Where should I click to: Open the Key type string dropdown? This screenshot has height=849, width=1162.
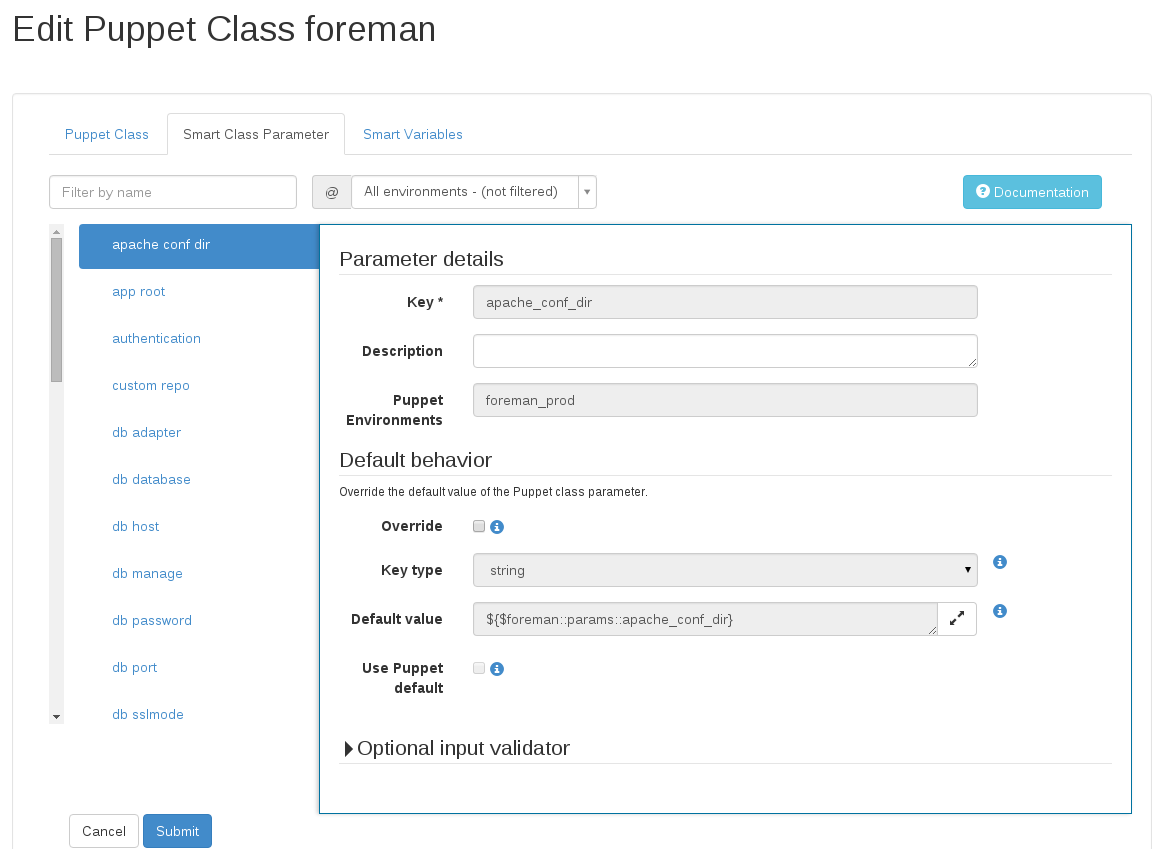tap(725, 570)
